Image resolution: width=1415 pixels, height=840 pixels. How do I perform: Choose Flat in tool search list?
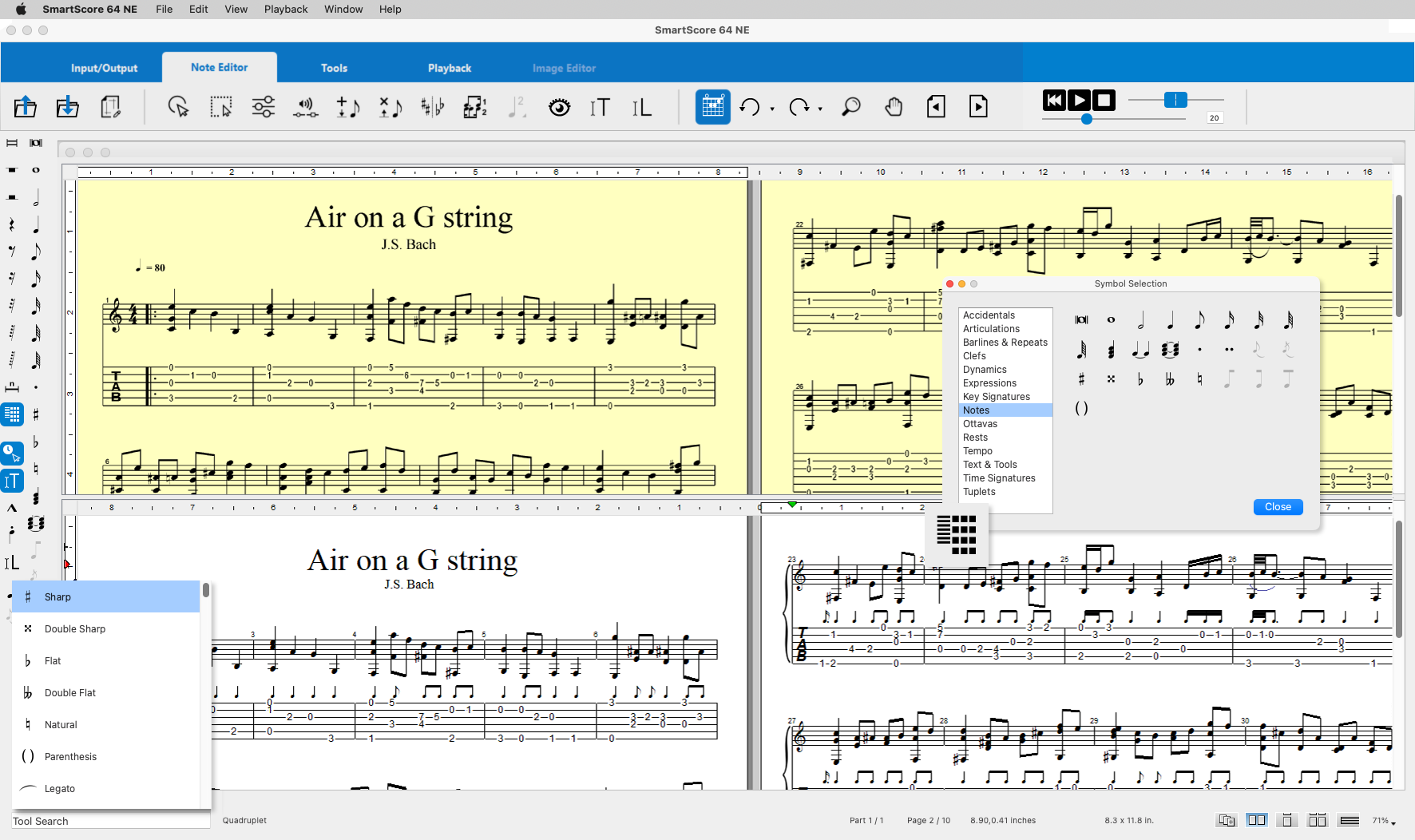click(x=105, y=660)
